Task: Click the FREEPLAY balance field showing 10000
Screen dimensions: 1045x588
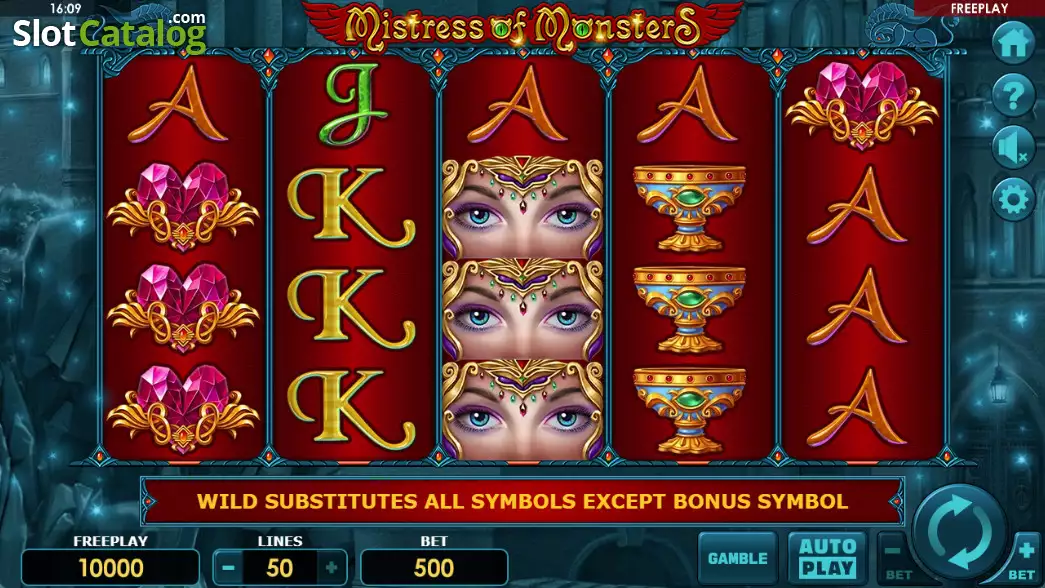Action: (111, 568)
